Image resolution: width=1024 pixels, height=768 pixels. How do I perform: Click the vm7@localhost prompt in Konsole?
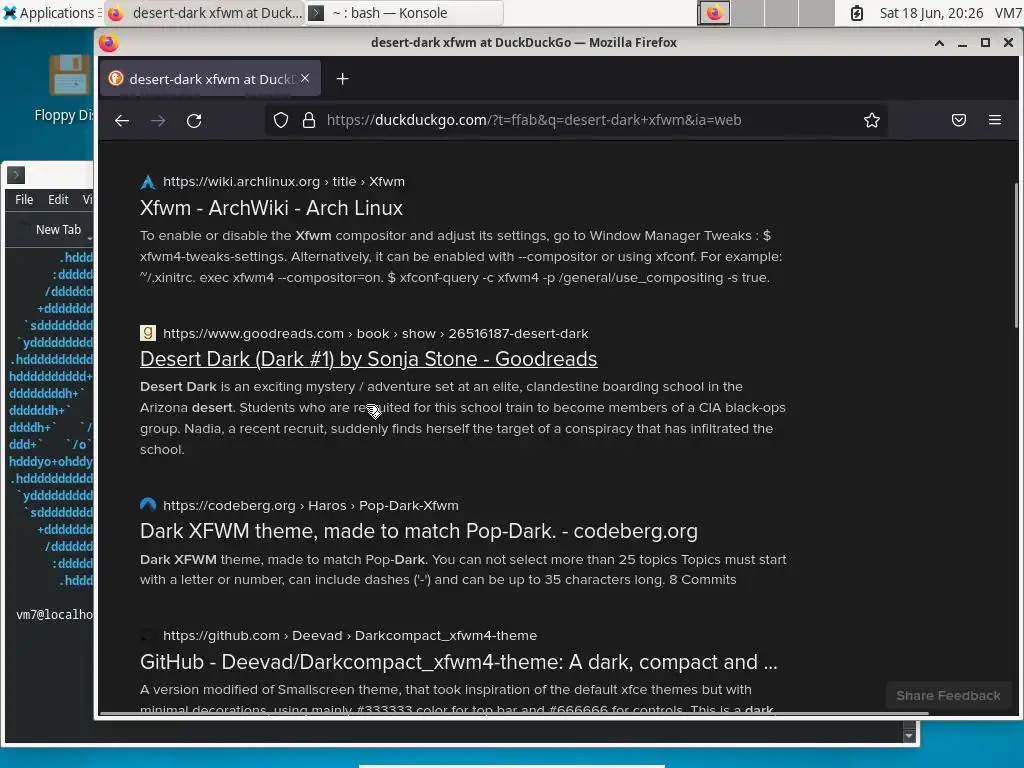tap(54, 615)
